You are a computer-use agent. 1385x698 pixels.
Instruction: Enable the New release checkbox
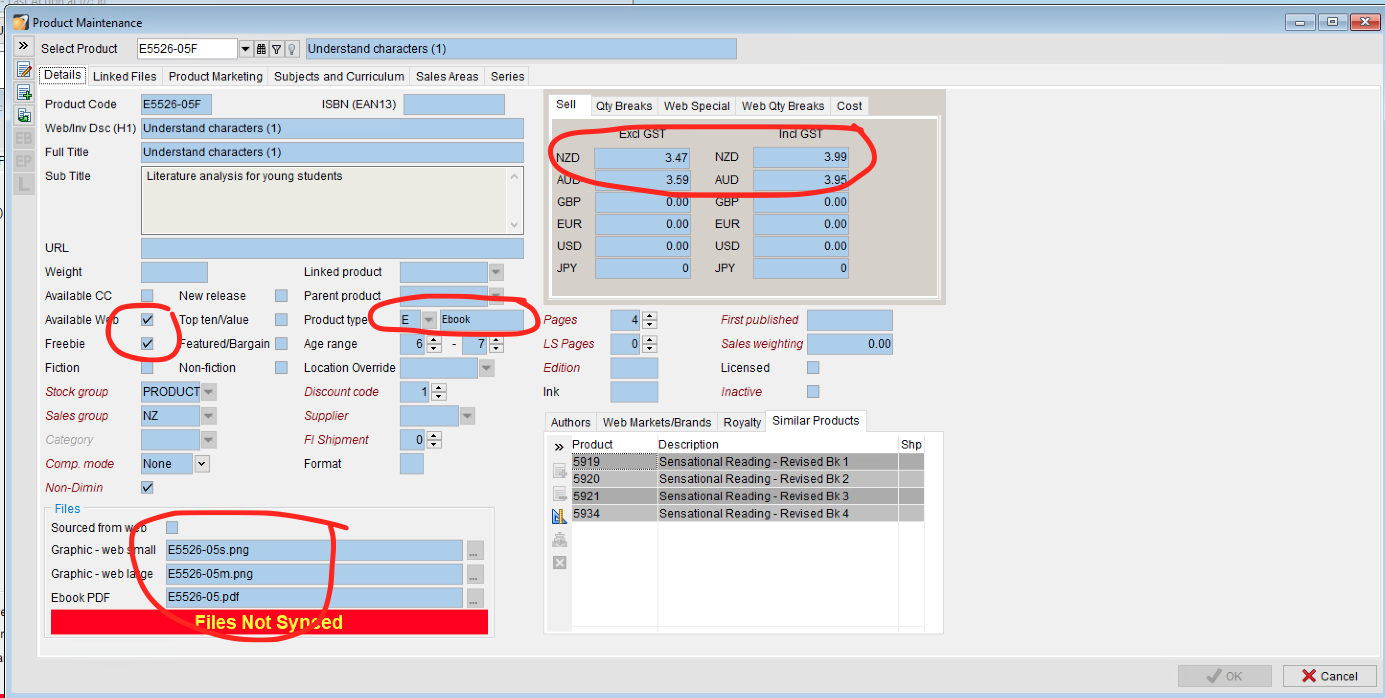coord(281,296)
